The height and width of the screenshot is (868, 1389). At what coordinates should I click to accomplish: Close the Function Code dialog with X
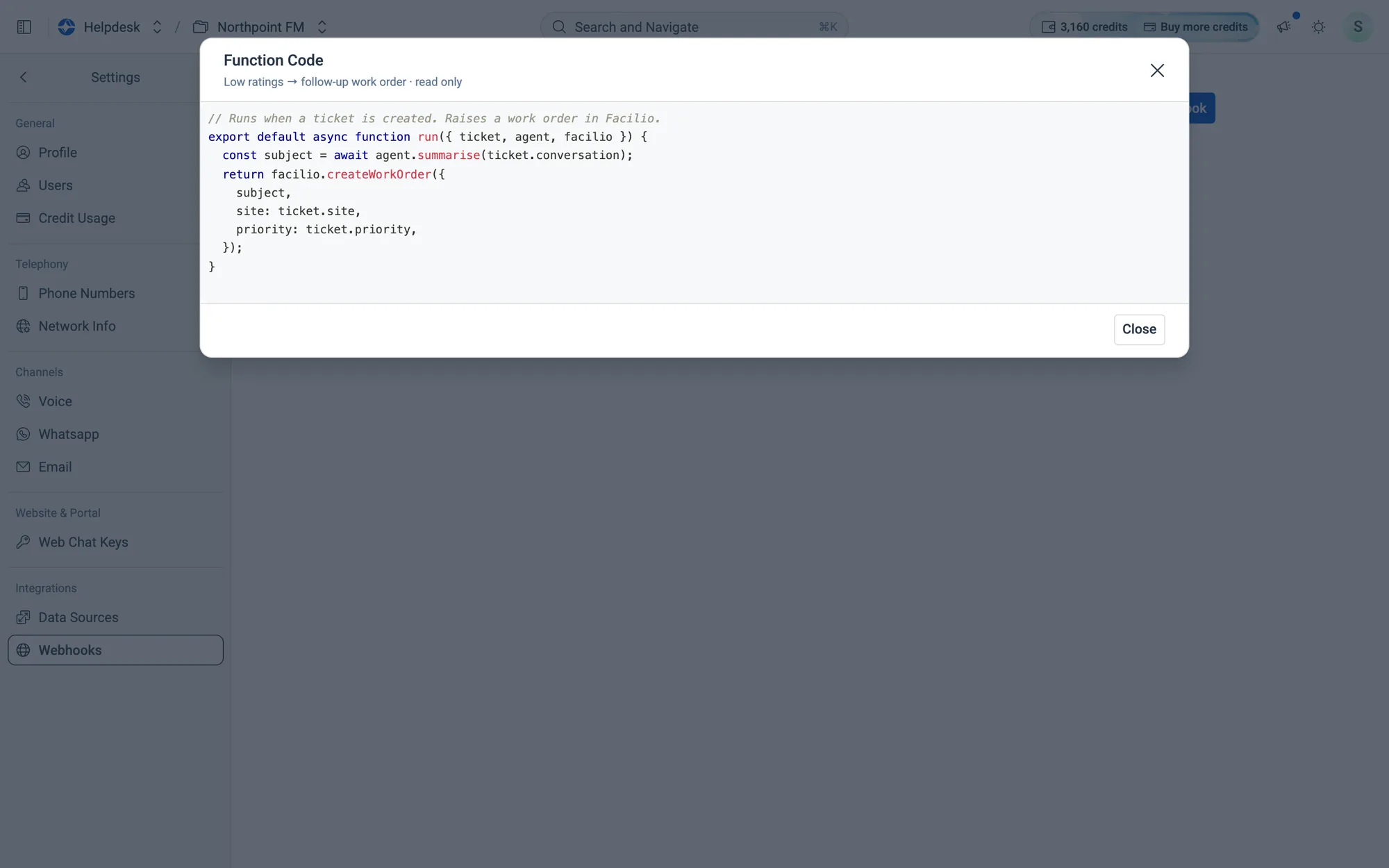tap(1157, 70)
